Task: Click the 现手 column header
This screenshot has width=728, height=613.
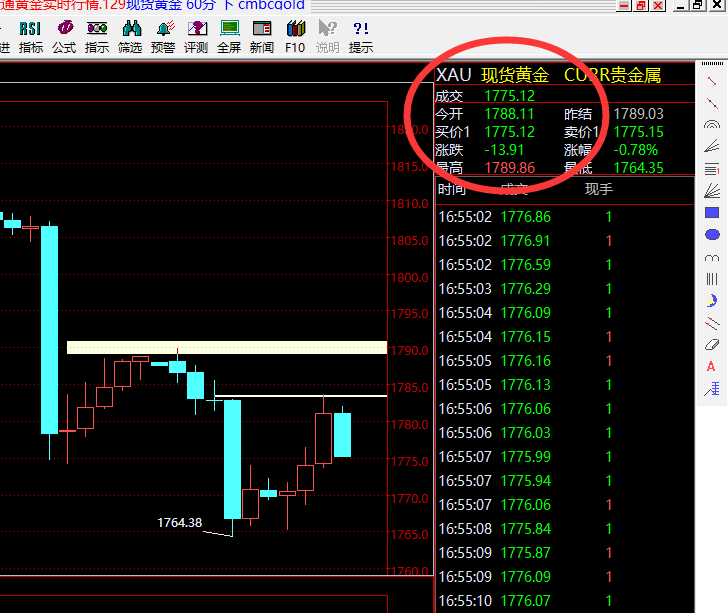Action: coord(598,189)
